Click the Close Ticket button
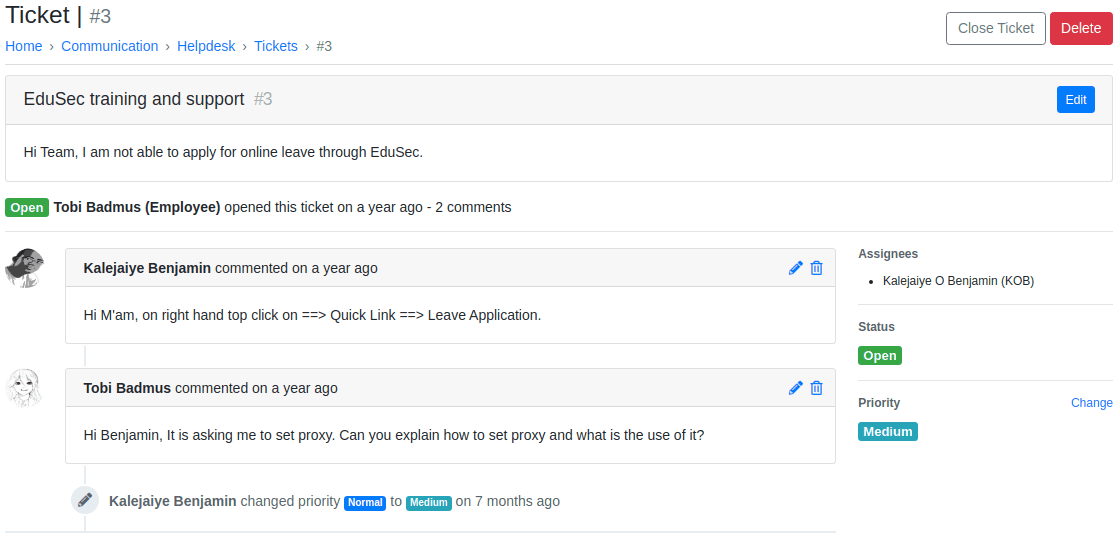This screenshot has width=1120, height=536. coord(996,29)
